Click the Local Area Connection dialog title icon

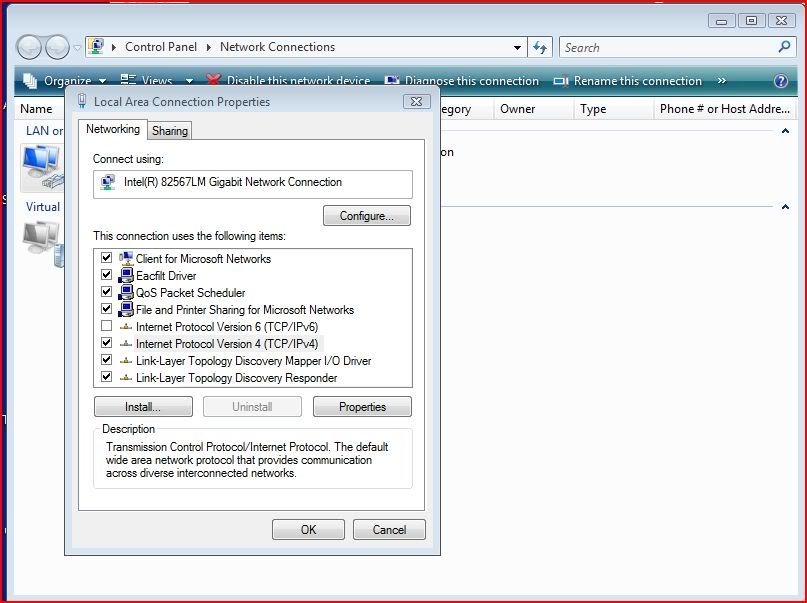81,101
